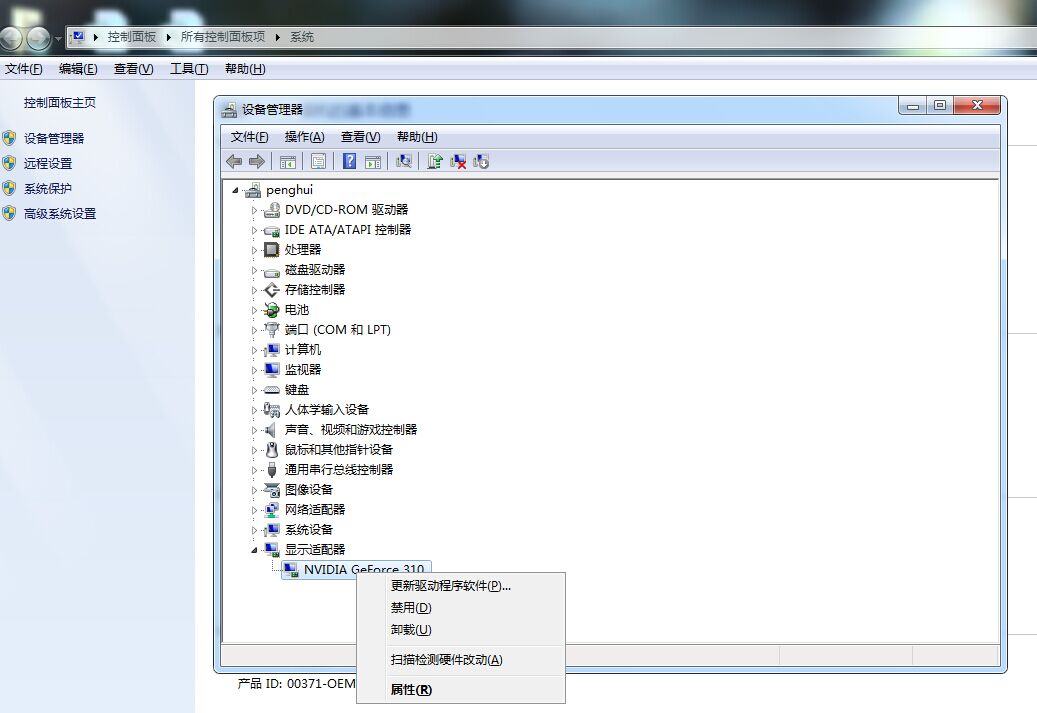
Task: Select the 图像设备 camera icon
Action: pyautogui.click(x=272, y=490)
